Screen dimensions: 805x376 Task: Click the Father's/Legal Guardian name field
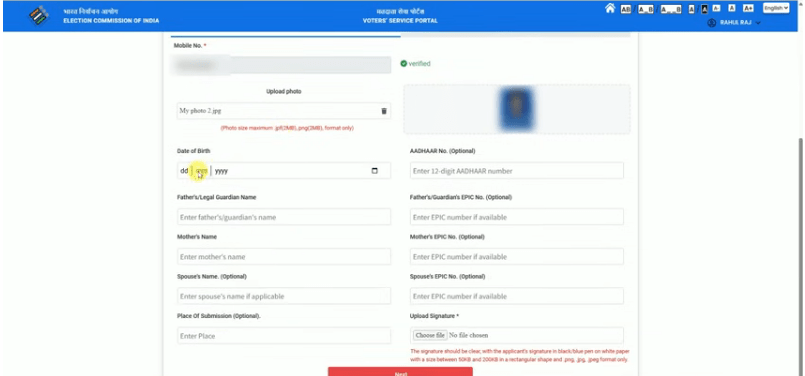283,217
